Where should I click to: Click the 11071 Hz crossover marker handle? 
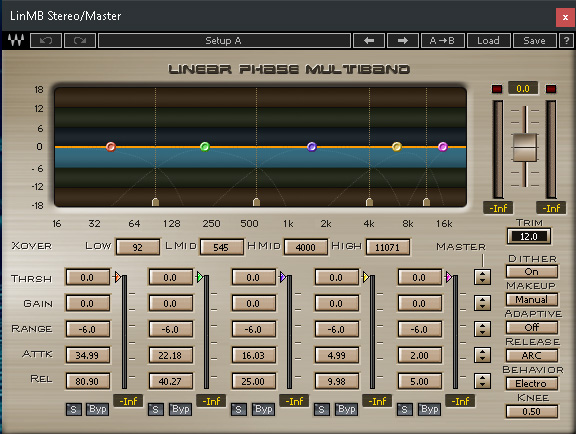(x=426, y=202)
